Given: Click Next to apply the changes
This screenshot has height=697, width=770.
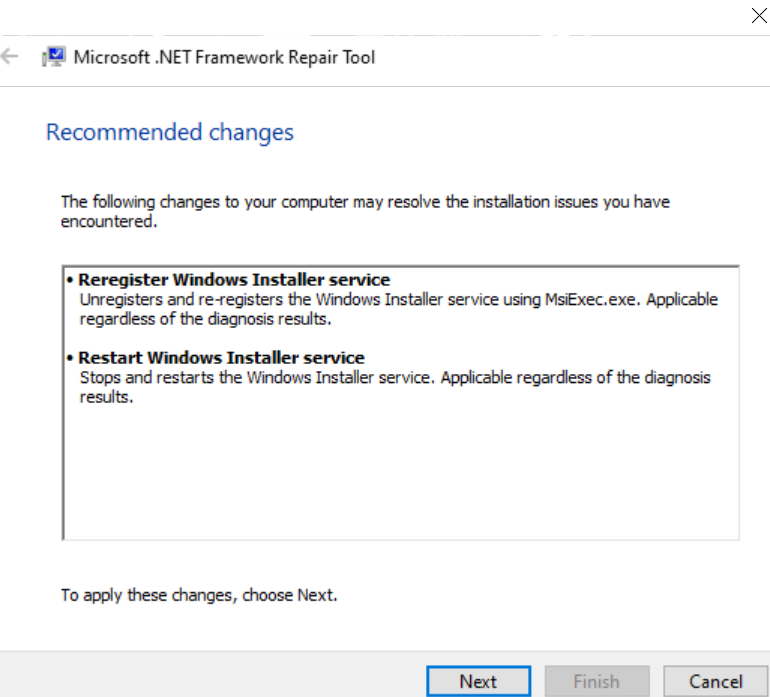Looking at the screenshot, I should [x=478, y=681].
